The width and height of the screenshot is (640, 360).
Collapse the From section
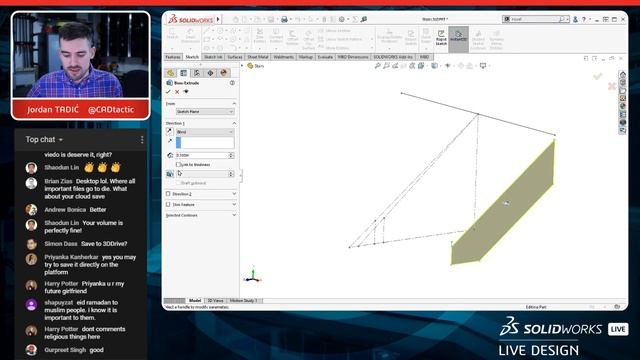(234, 104)
